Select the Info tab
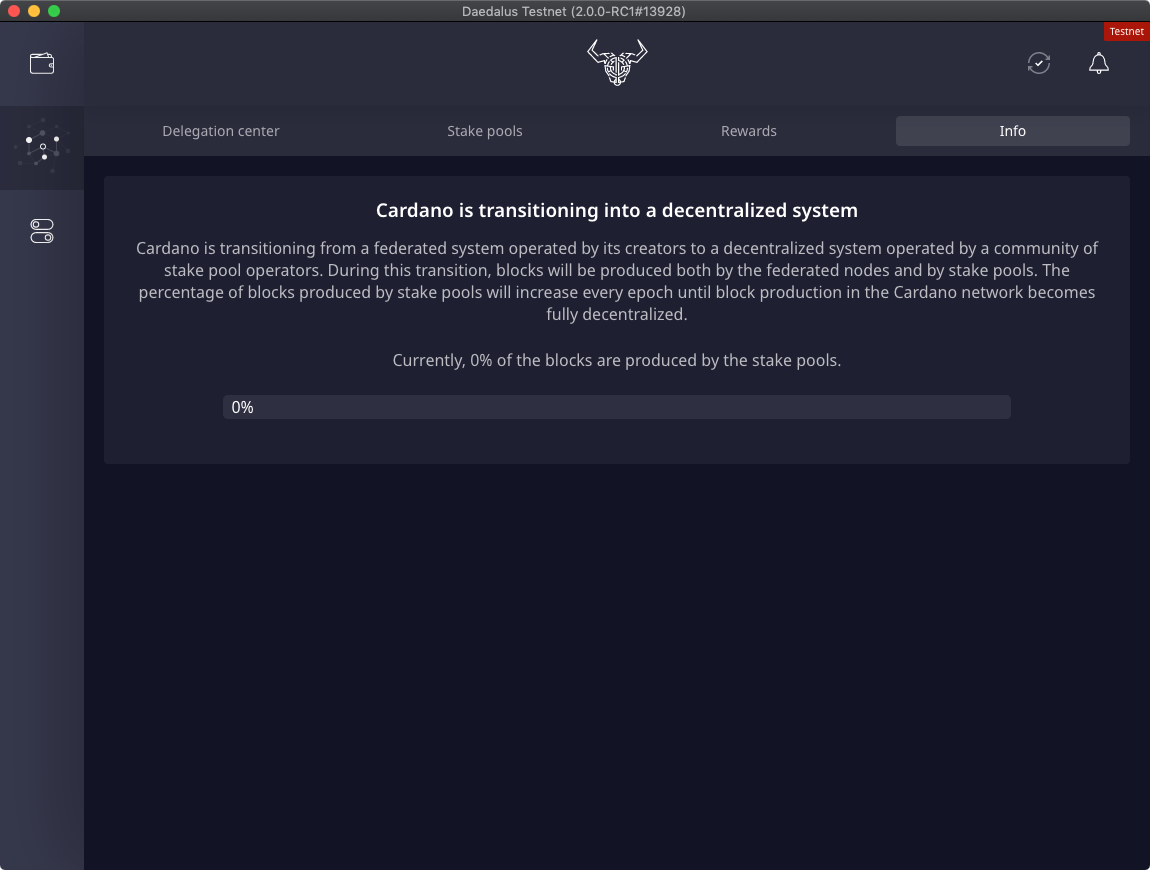Image resolution: width=1150 pixels, height=870 pixels. point(1012,131)
